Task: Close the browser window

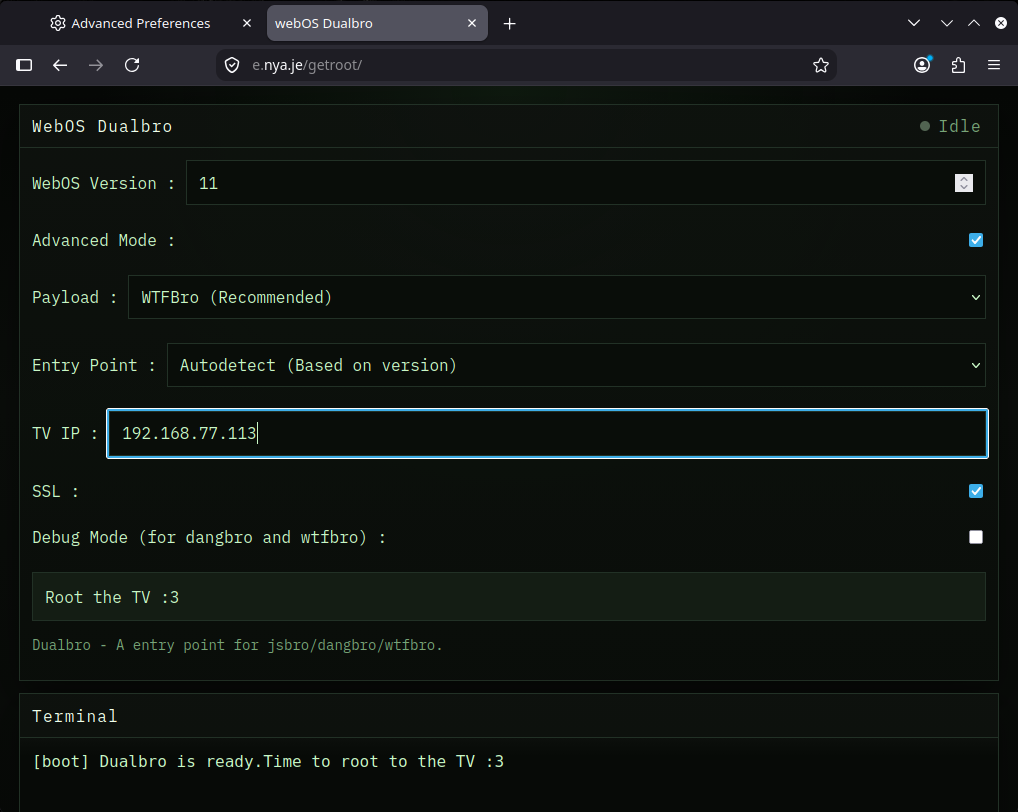Action: 1001,23
